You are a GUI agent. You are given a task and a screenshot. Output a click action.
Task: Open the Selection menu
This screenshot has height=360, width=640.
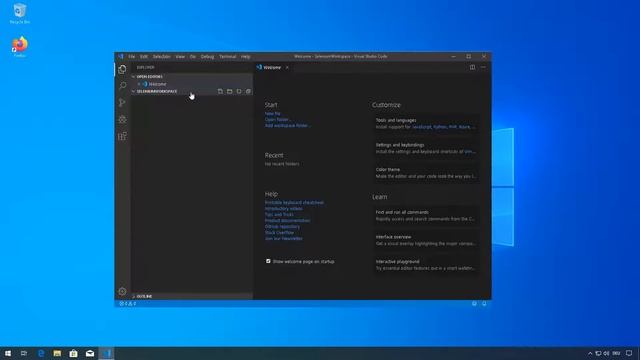tap(162, 57)
